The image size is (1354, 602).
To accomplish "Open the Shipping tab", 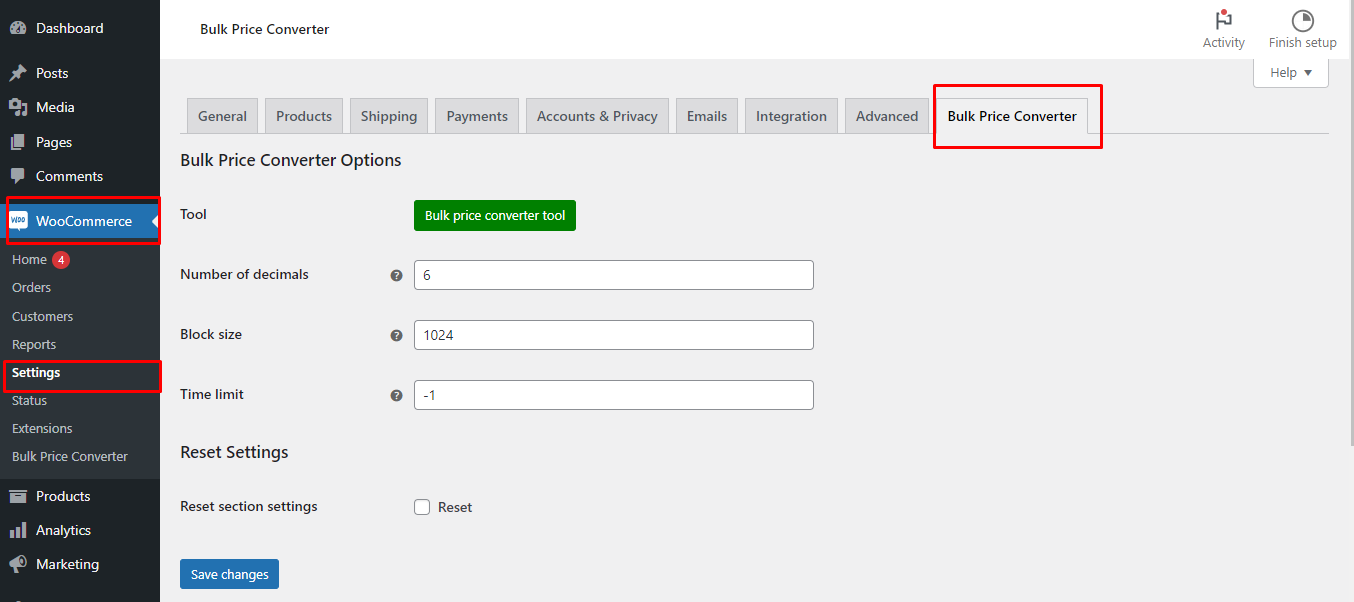I will pyautogui.click(x=389, y=116).
